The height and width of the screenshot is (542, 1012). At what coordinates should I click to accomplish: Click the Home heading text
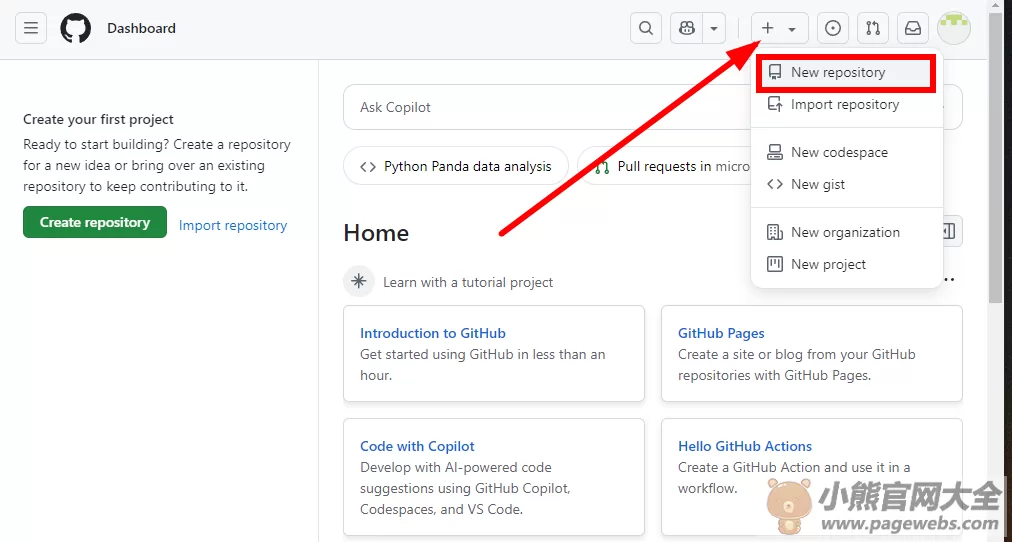click(376, 233)
